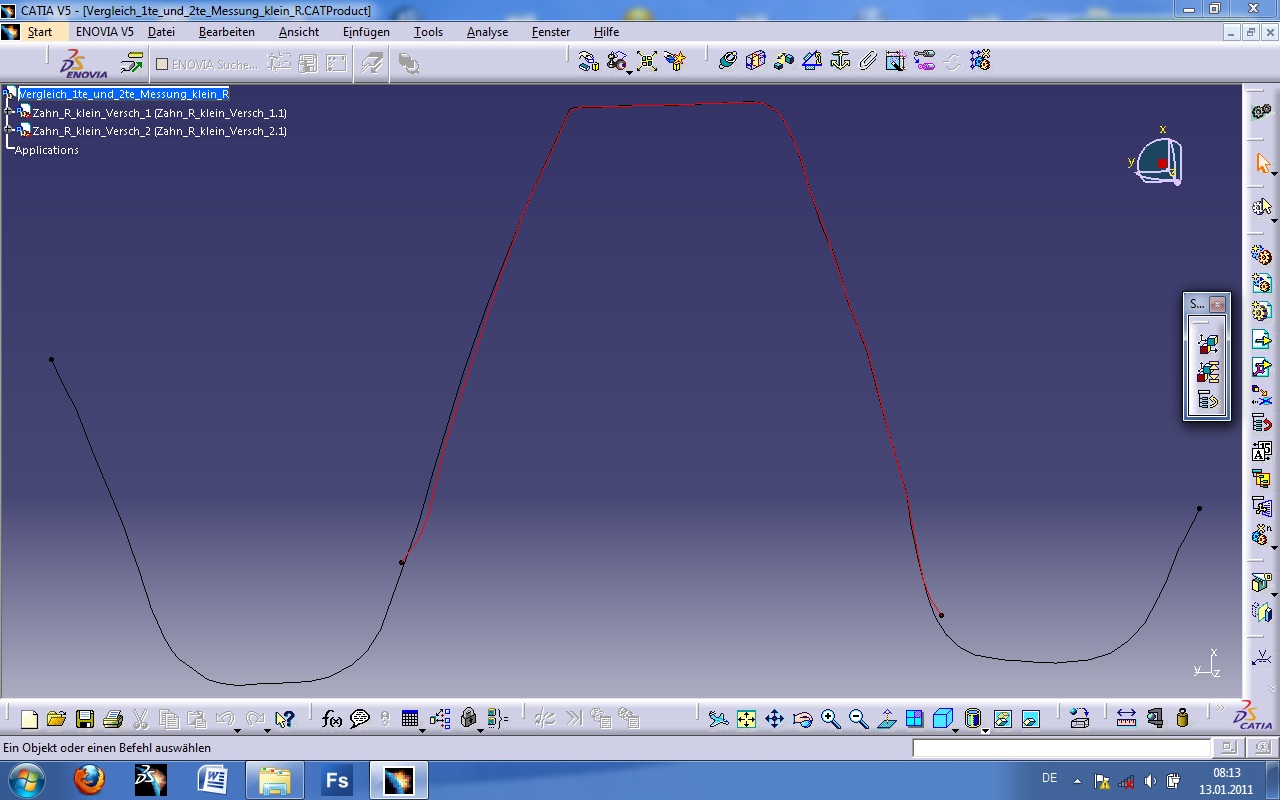Image resolution: width=1280 pixels, height=800 pixels.
Task: Open the shading view mode dropdown arrow
Action: 986,730
